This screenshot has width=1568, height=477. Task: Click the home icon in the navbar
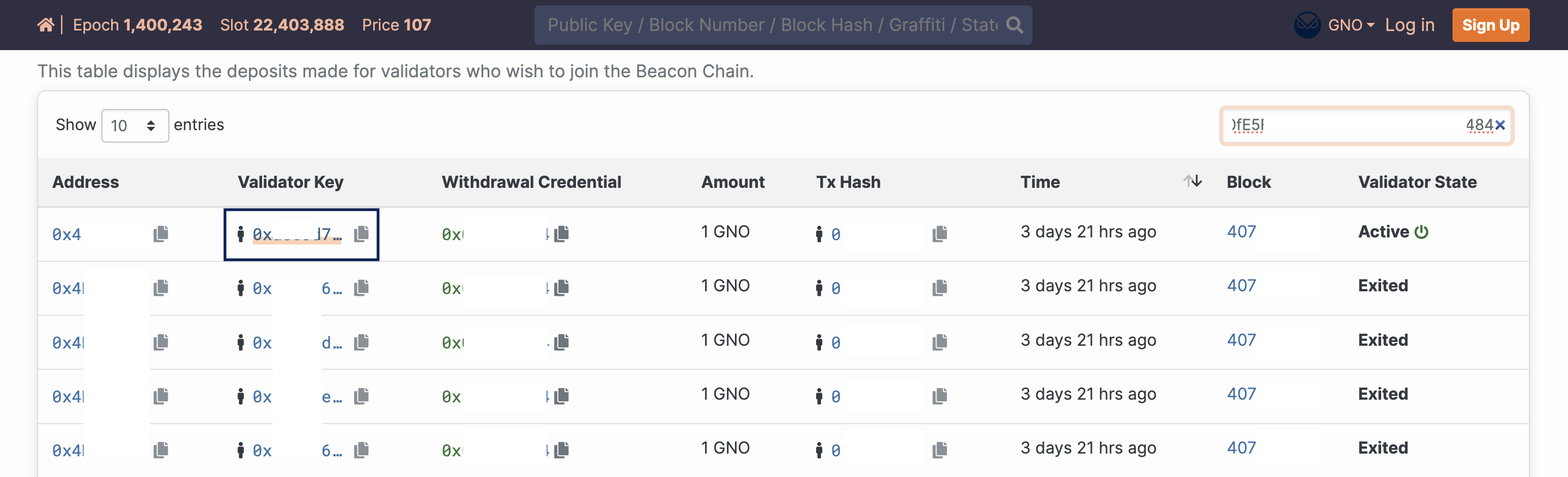[x=46, y=25]
